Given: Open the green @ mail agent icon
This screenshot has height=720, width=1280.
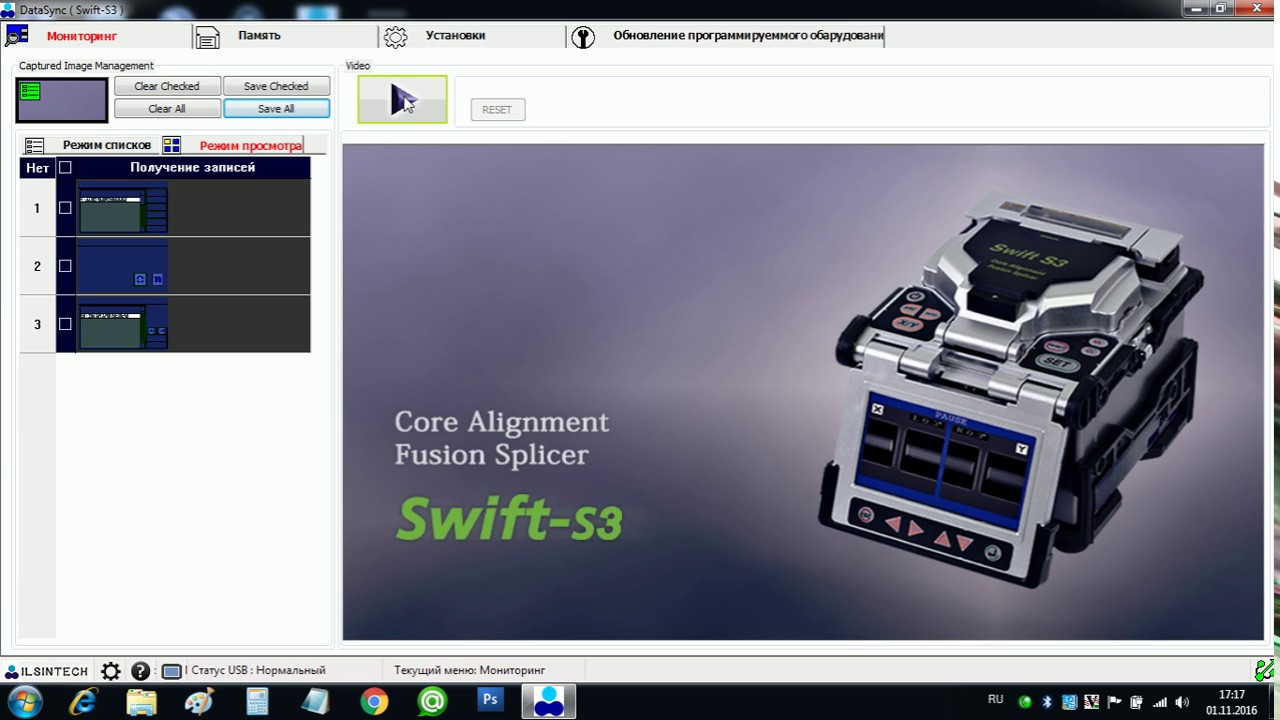Looking at the screenshot, I should pyautogui.click(x=432, y=702).
